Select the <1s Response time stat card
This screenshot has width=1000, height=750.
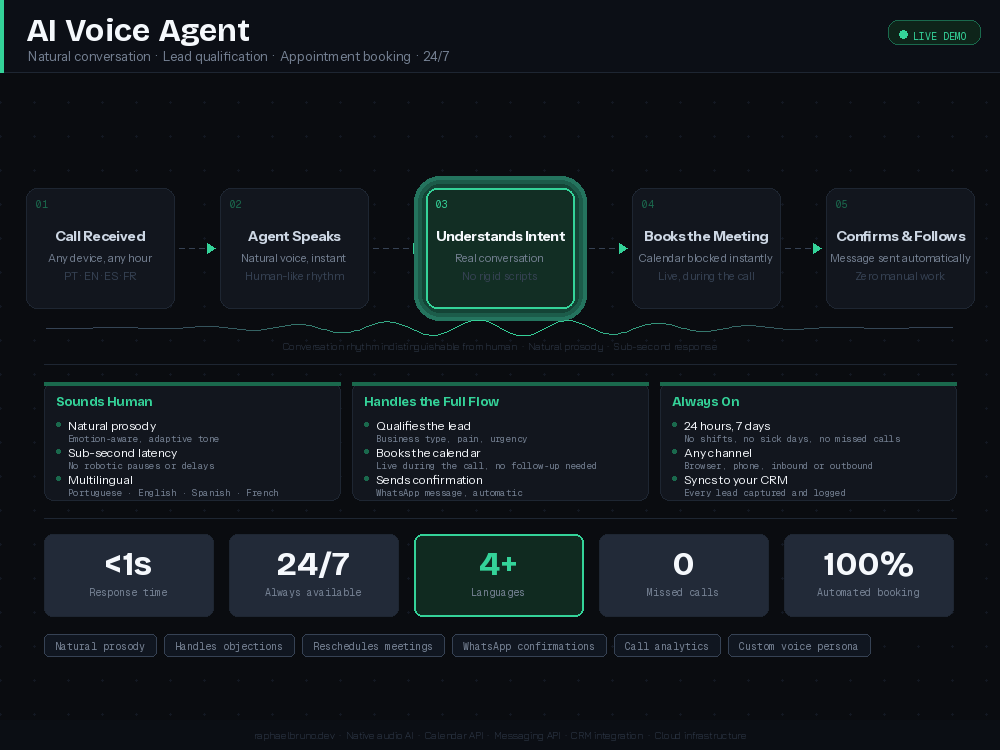coord(129,575)
